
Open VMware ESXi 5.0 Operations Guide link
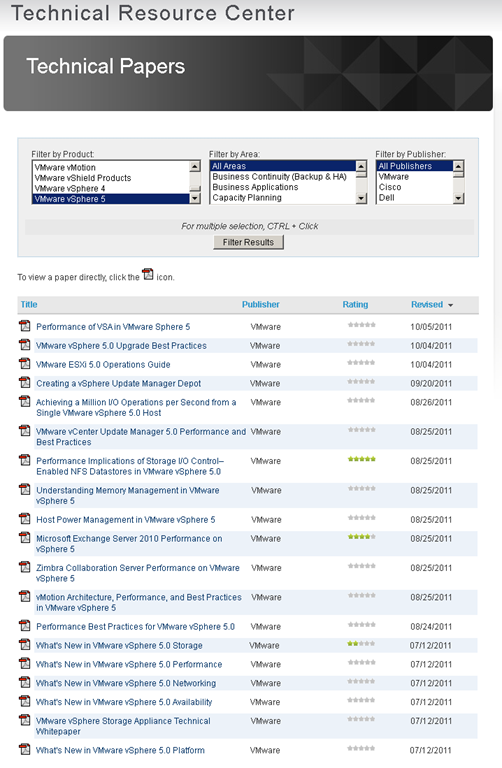point(103,364)
